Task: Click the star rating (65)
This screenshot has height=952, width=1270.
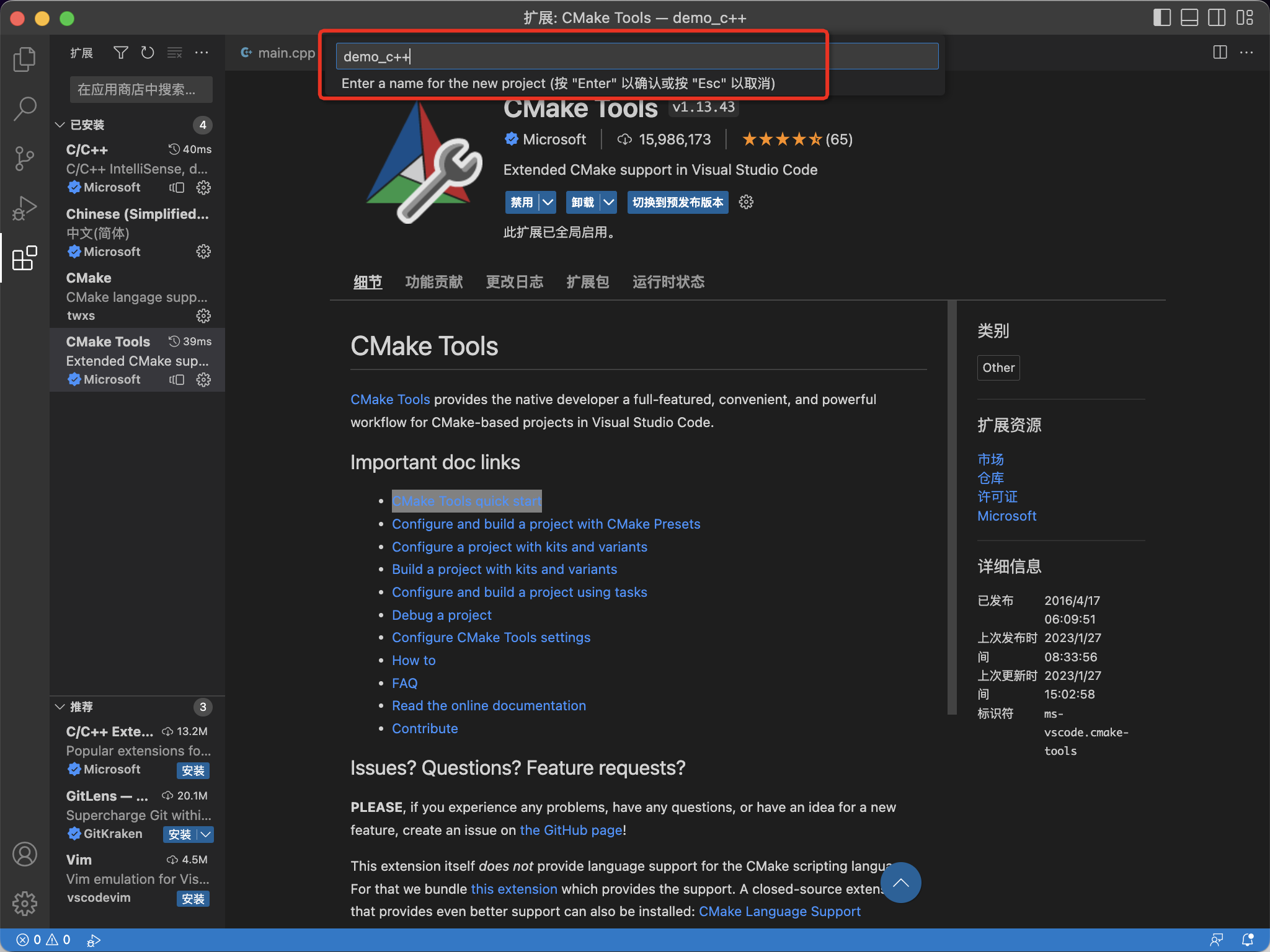Action: [x=797, y=139]
